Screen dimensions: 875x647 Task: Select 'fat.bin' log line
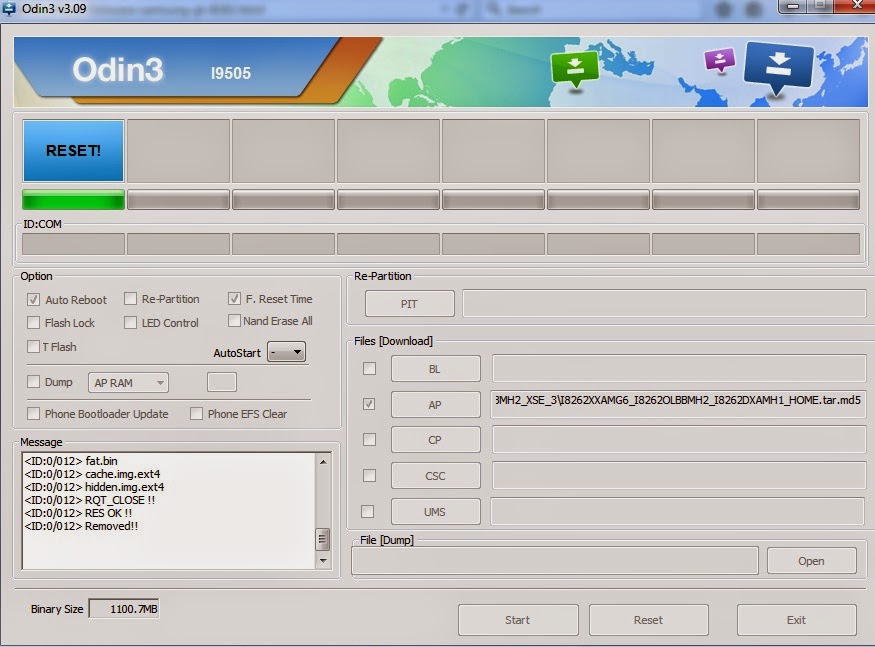tap(71, 461)
